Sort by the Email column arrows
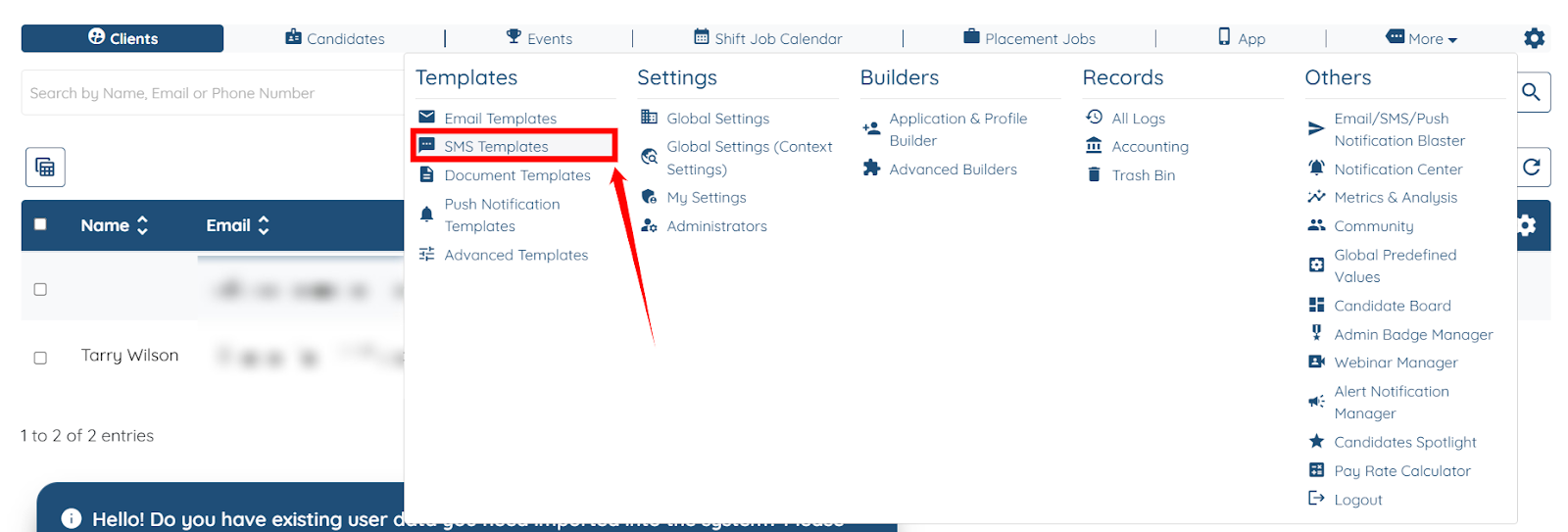Viewport: 1568px width, 532px height. pyautogui.click(x=264, y=225)
